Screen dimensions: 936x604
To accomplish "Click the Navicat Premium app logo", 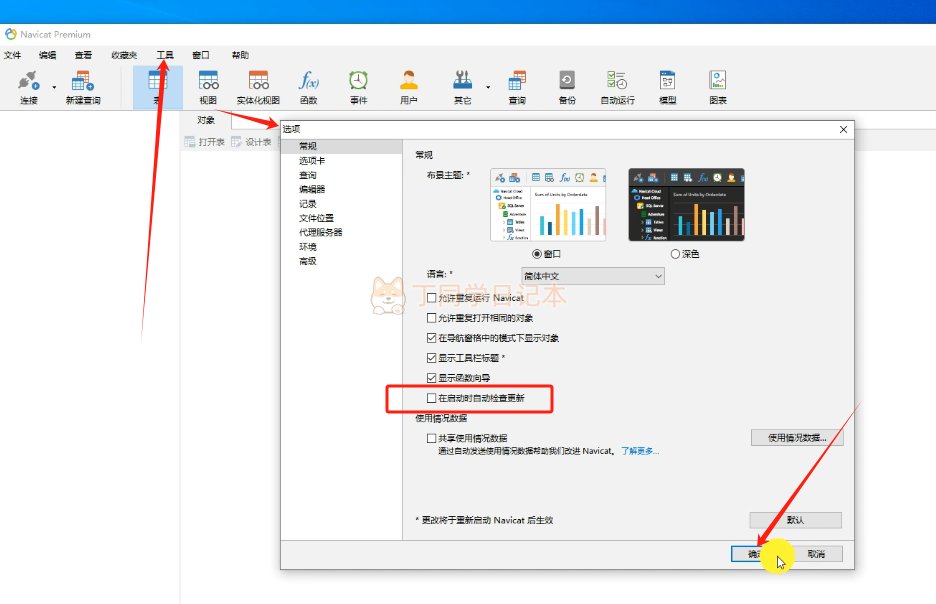I will [x=11, y=34].
